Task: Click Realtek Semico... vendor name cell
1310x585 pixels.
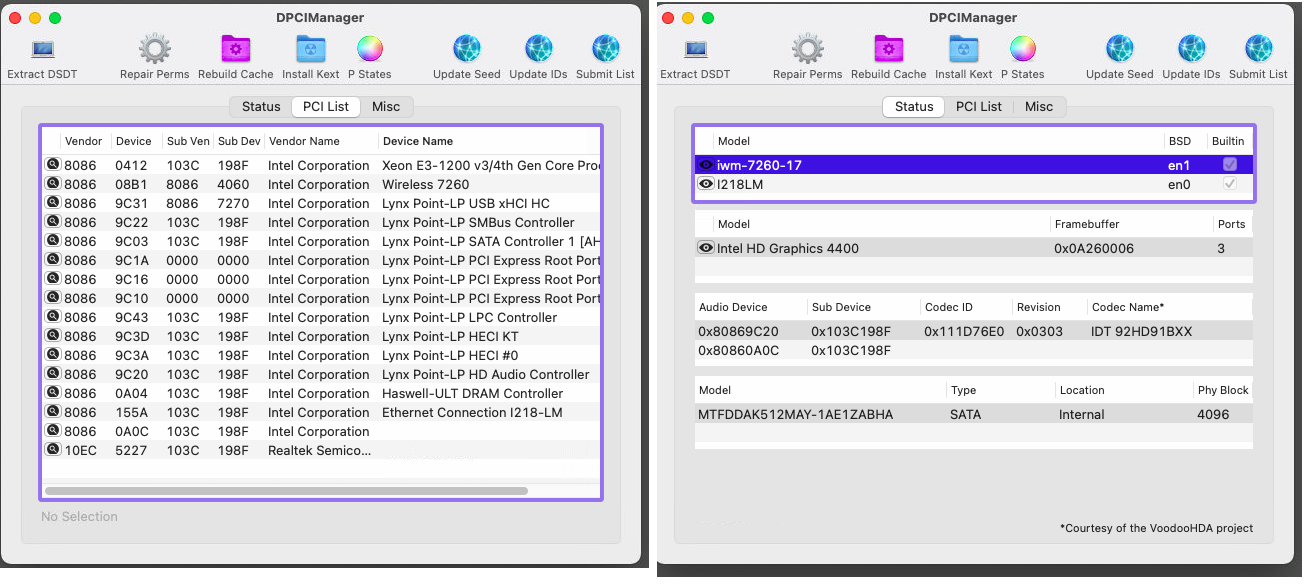Action: 319,450
